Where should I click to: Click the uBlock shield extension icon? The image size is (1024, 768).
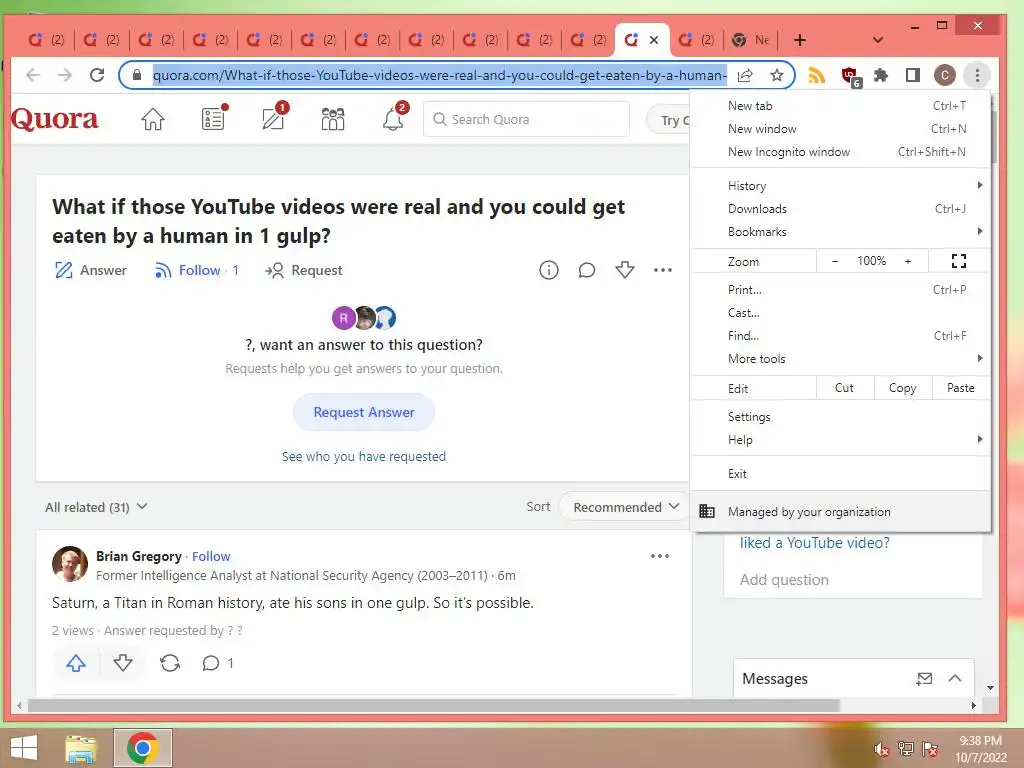(850, 76)
